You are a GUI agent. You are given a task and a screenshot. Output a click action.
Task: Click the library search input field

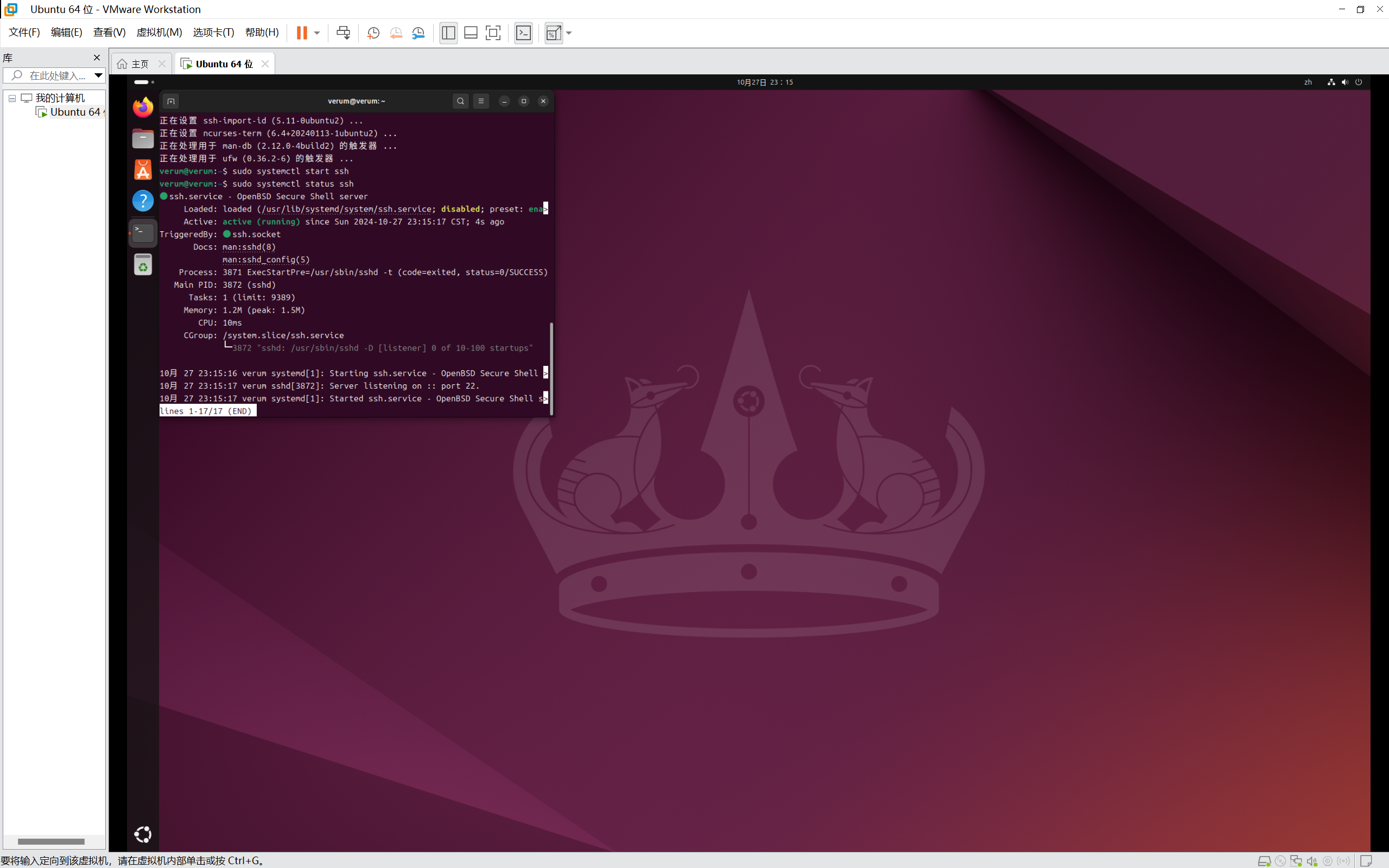coord(48,75)
